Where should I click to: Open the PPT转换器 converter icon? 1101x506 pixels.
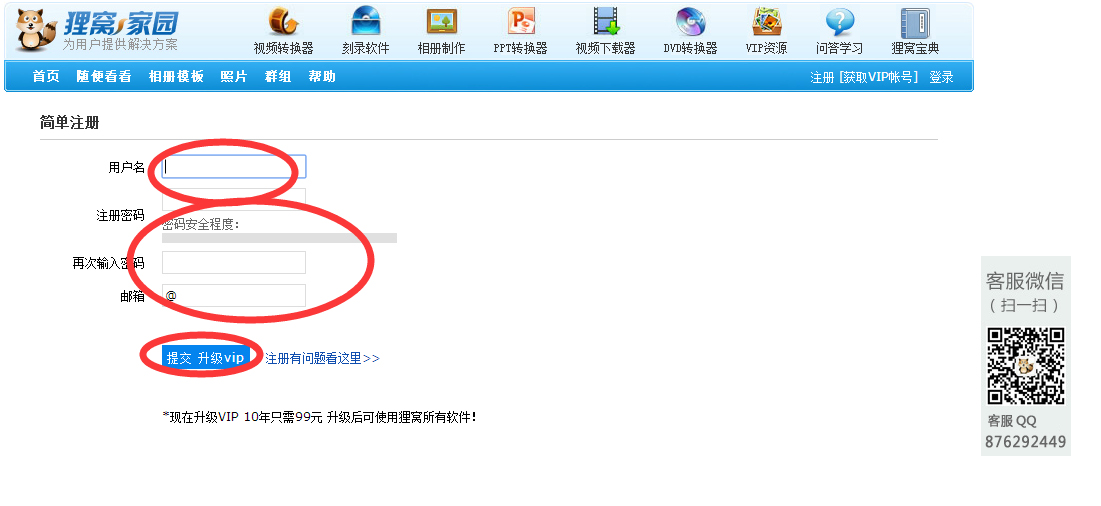pos(521,22)
